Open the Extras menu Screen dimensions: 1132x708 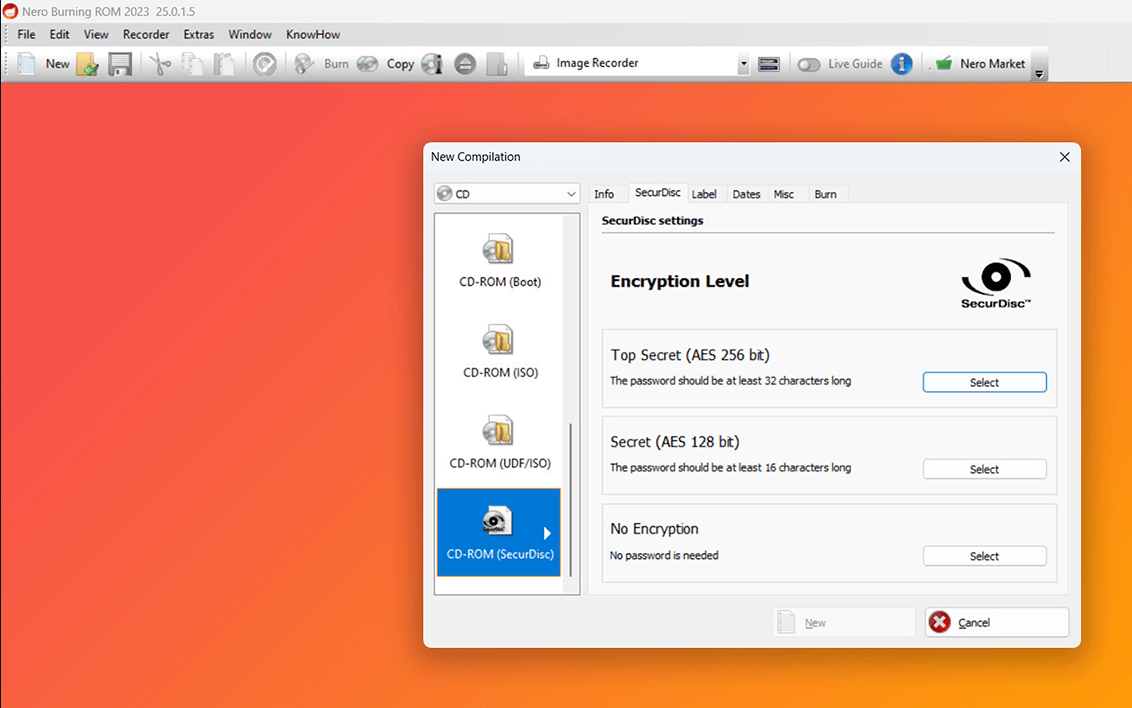tap(199, 34)
